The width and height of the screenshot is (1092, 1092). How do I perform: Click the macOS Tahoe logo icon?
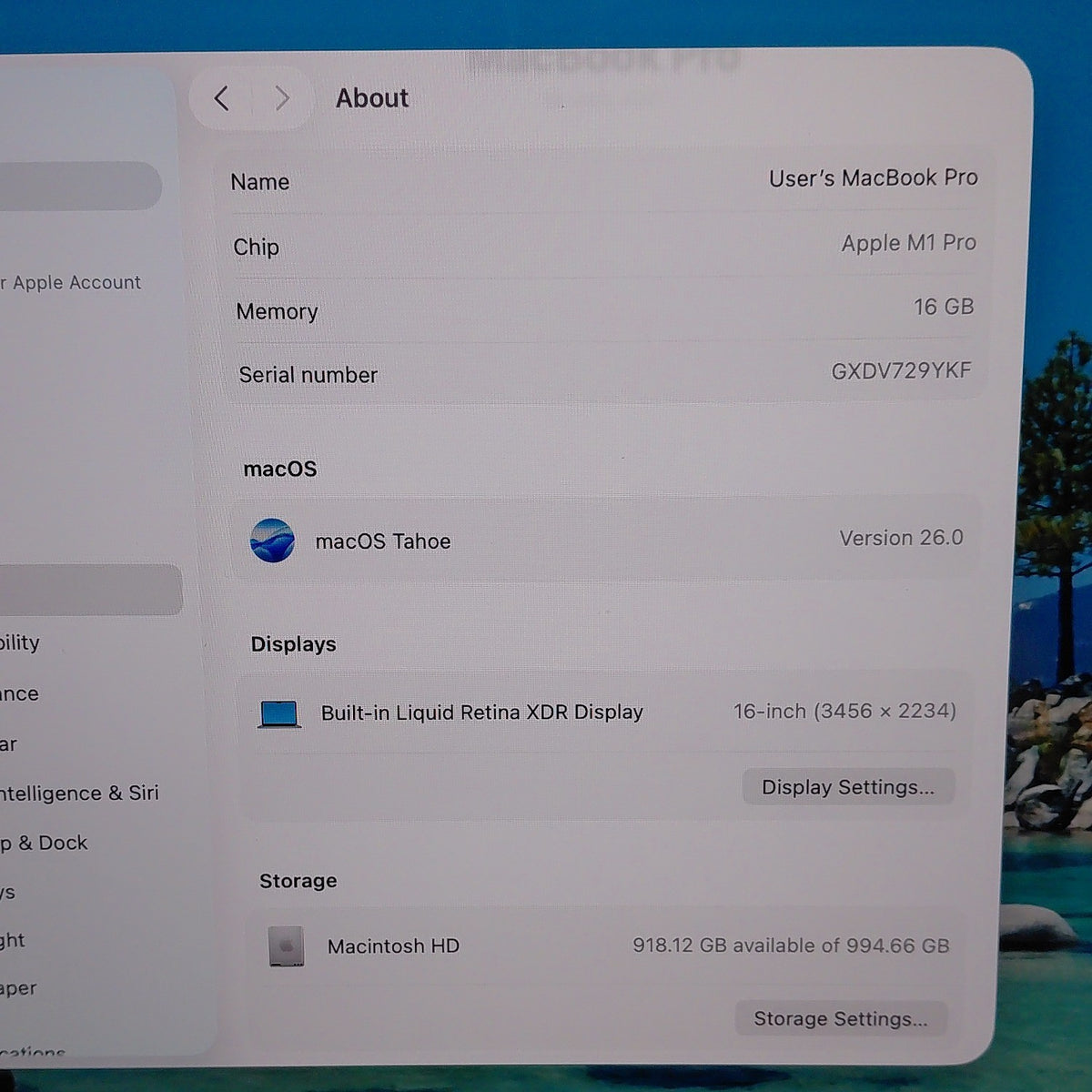click(272, 541)
